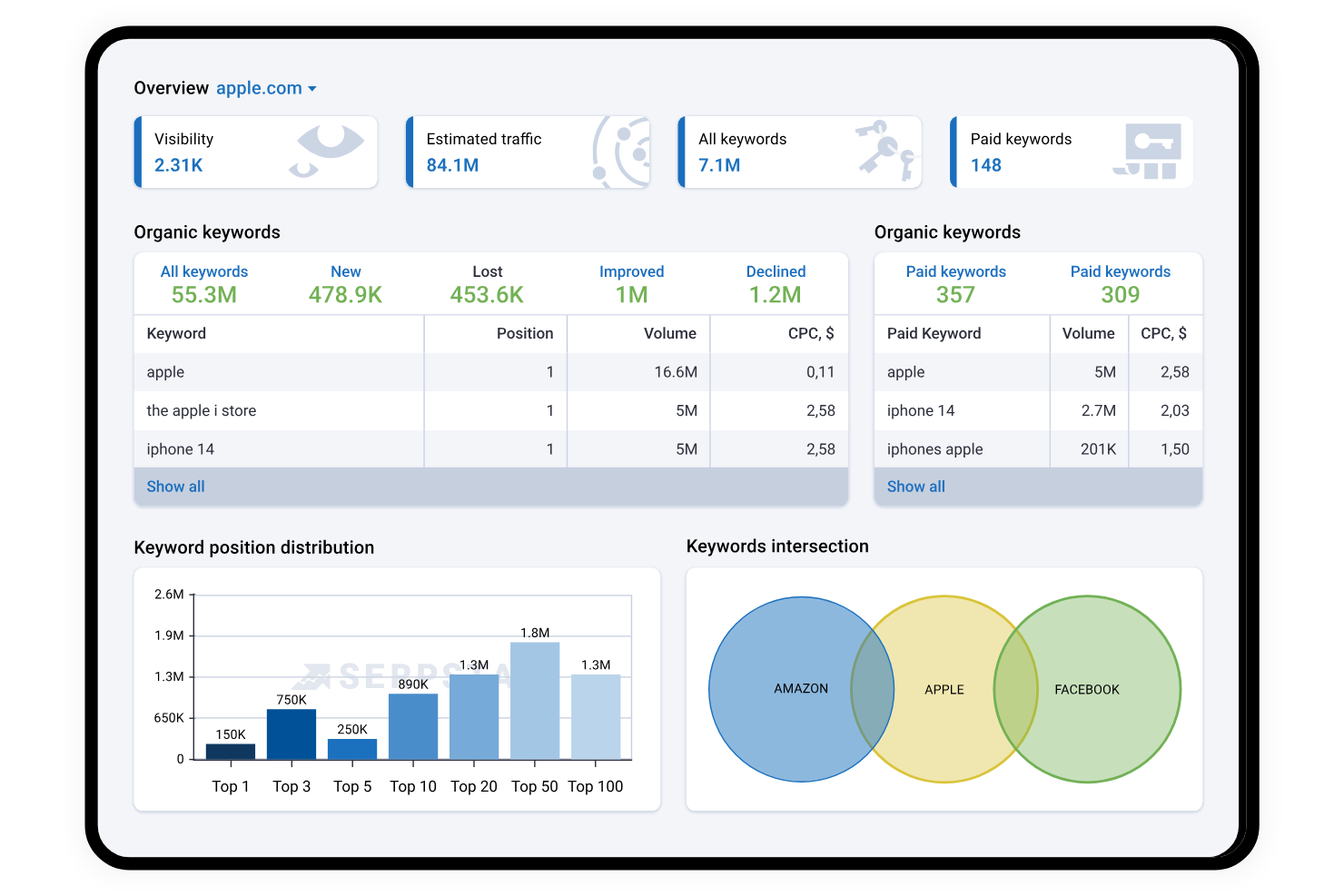Click the Keyword column header
The width and height of the screenshot is (1344, 896).
click(176, 333)
